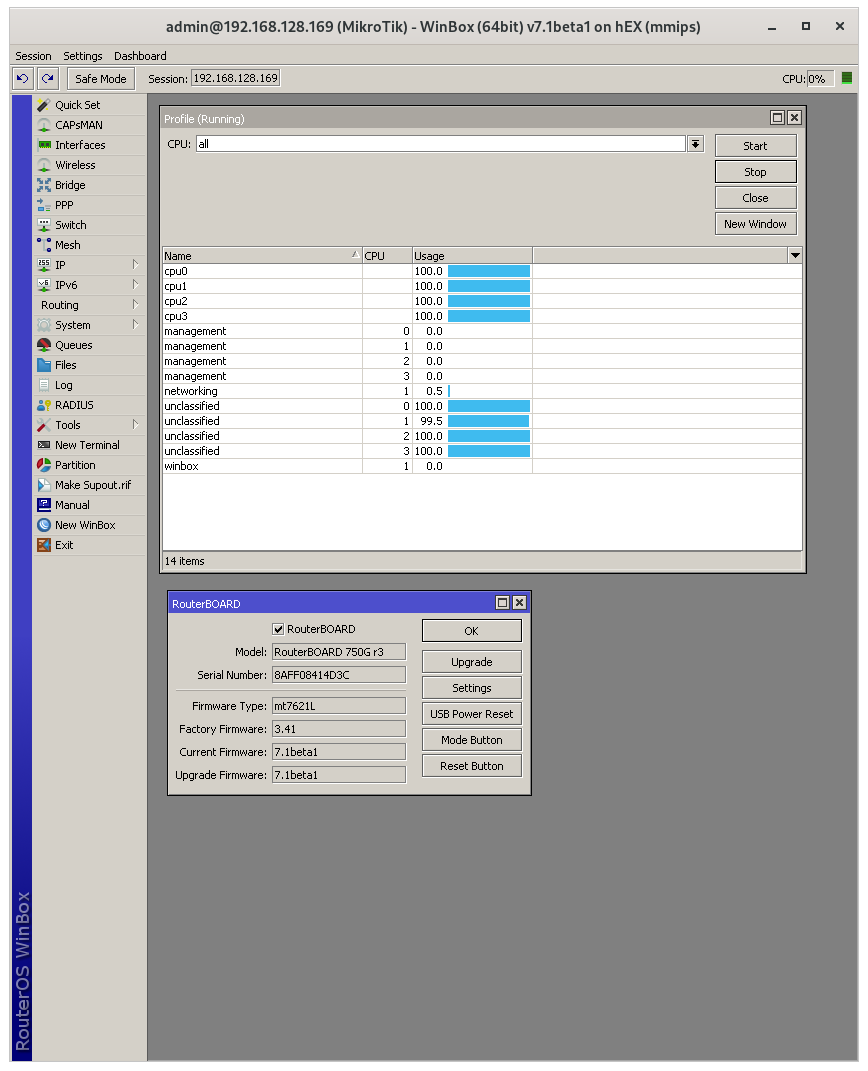868x1071 pixels.
Task: Open PPP sidebar icon
Action: point(44,205)
